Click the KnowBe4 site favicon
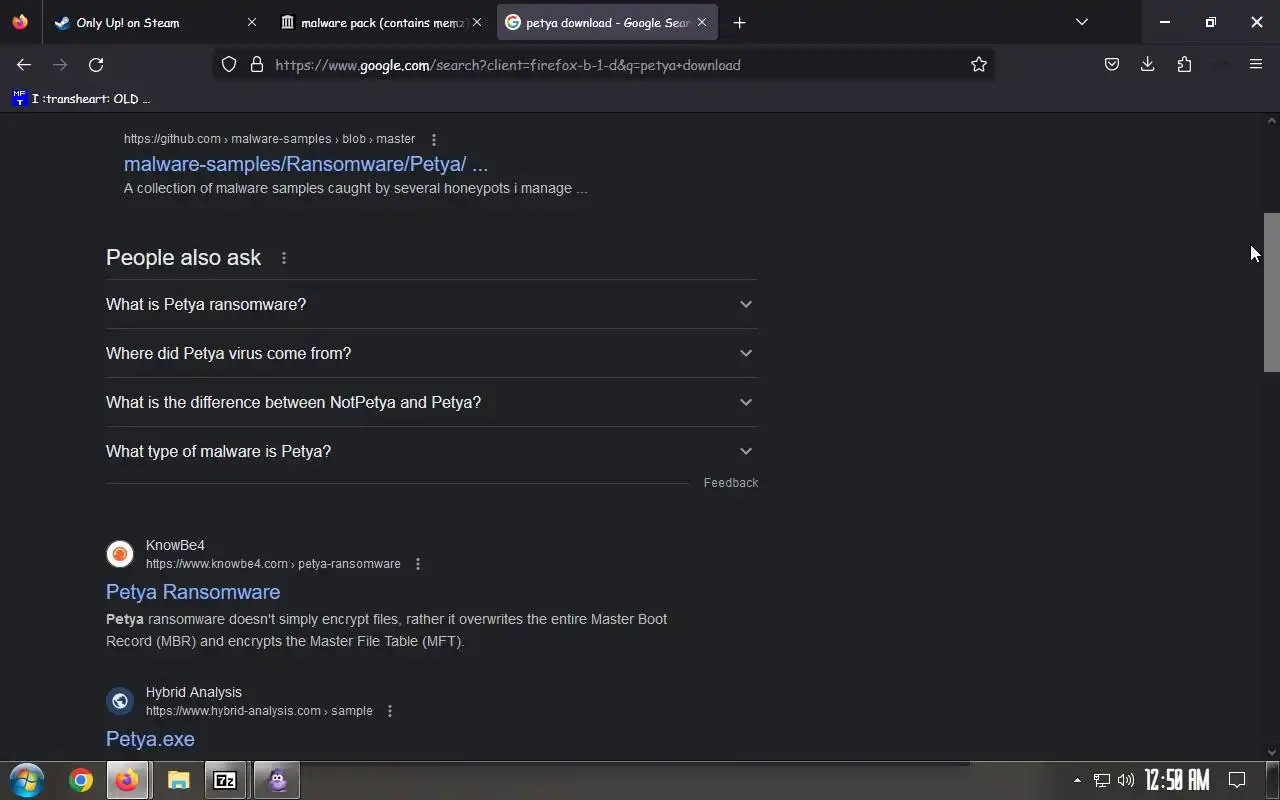Screen dimensions: 1280x800 120,554
